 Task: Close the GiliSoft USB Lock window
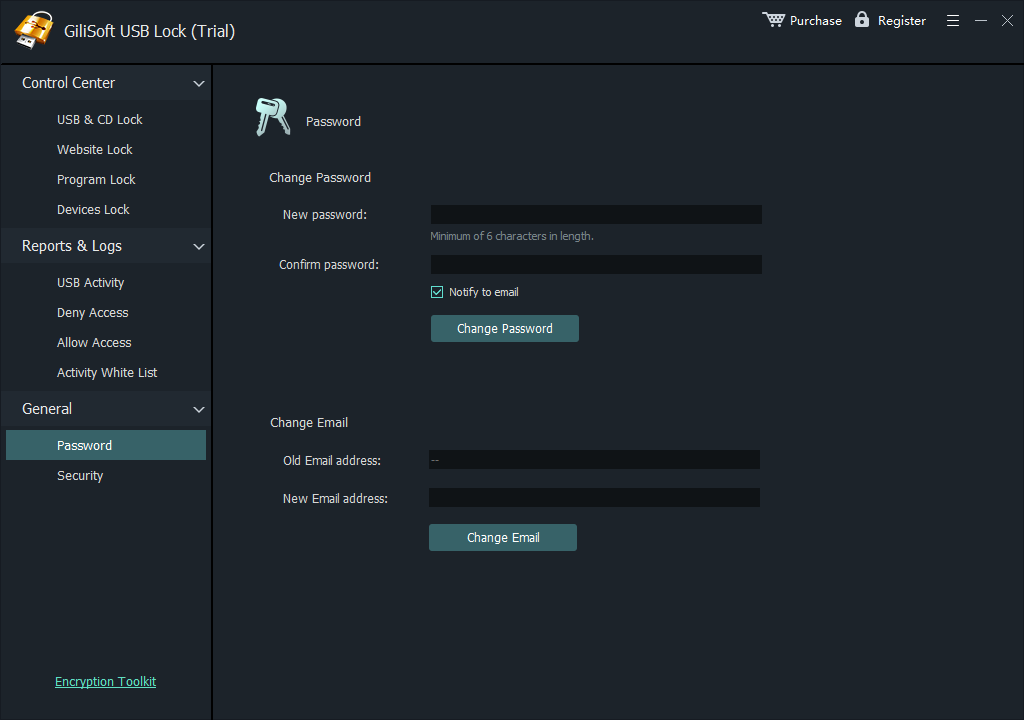pyautogui.click(x=1008, y=21)
